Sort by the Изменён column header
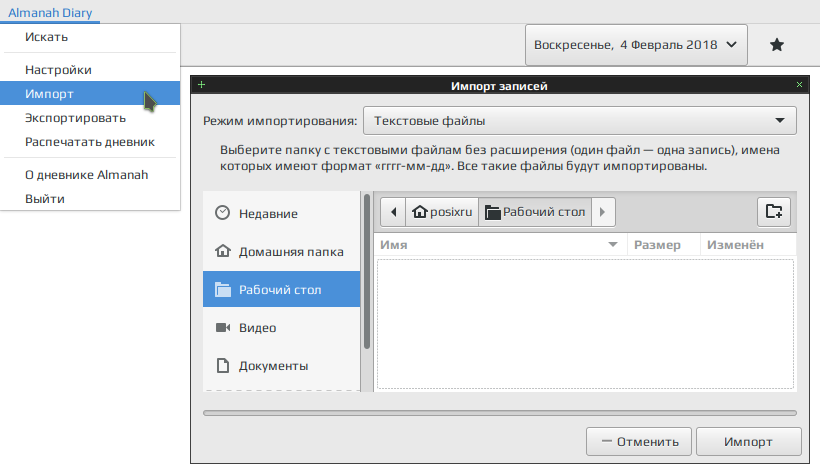The width and height of the screenshot is (820, 472). (748, 245)
